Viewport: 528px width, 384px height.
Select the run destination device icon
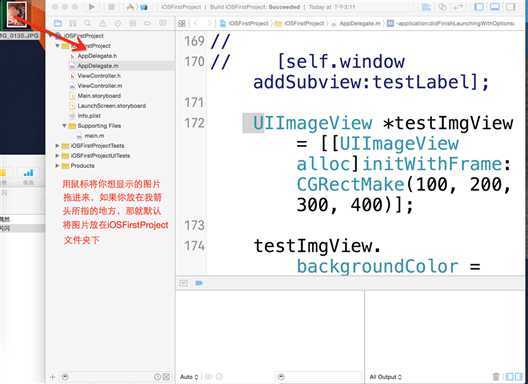click(144, 7)
